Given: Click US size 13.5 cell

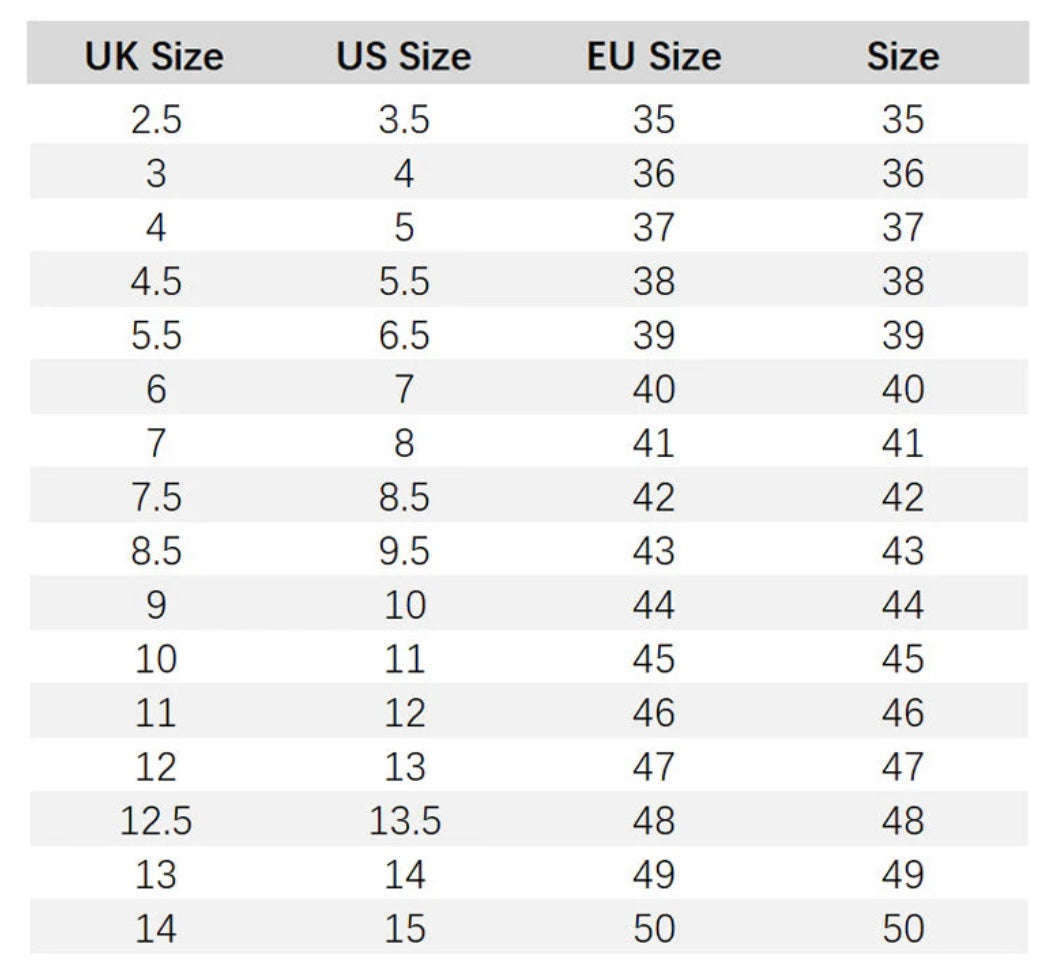Looking at the screenshot, I should click(404, 821).
